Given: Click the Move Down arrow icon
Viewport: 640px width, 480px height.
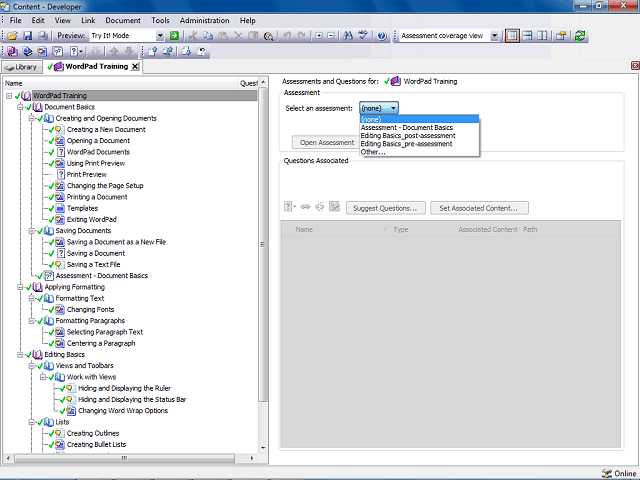Looking at the screenshot, I should (x=129, y=51).
